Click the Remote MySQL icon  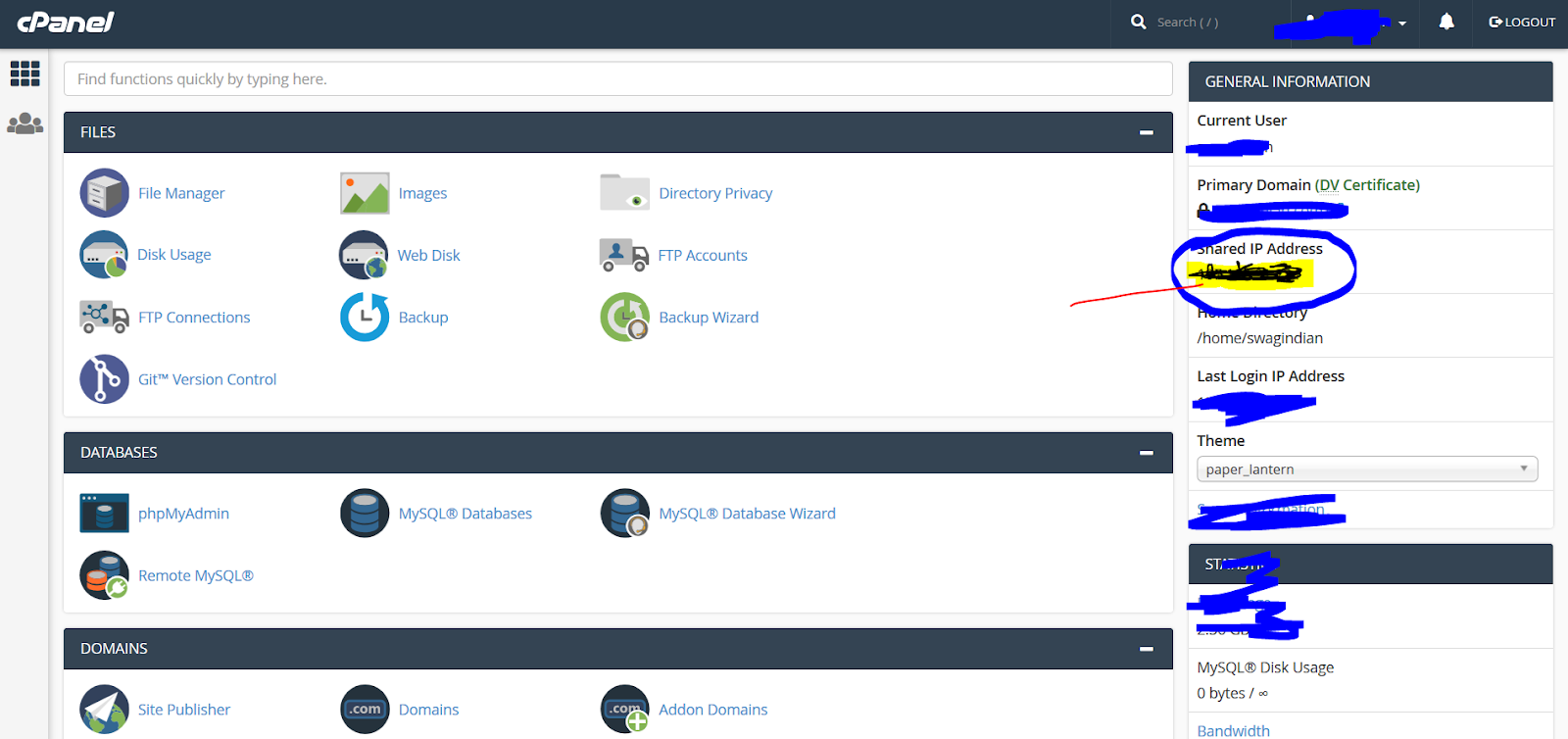click(x=104, y=575)
